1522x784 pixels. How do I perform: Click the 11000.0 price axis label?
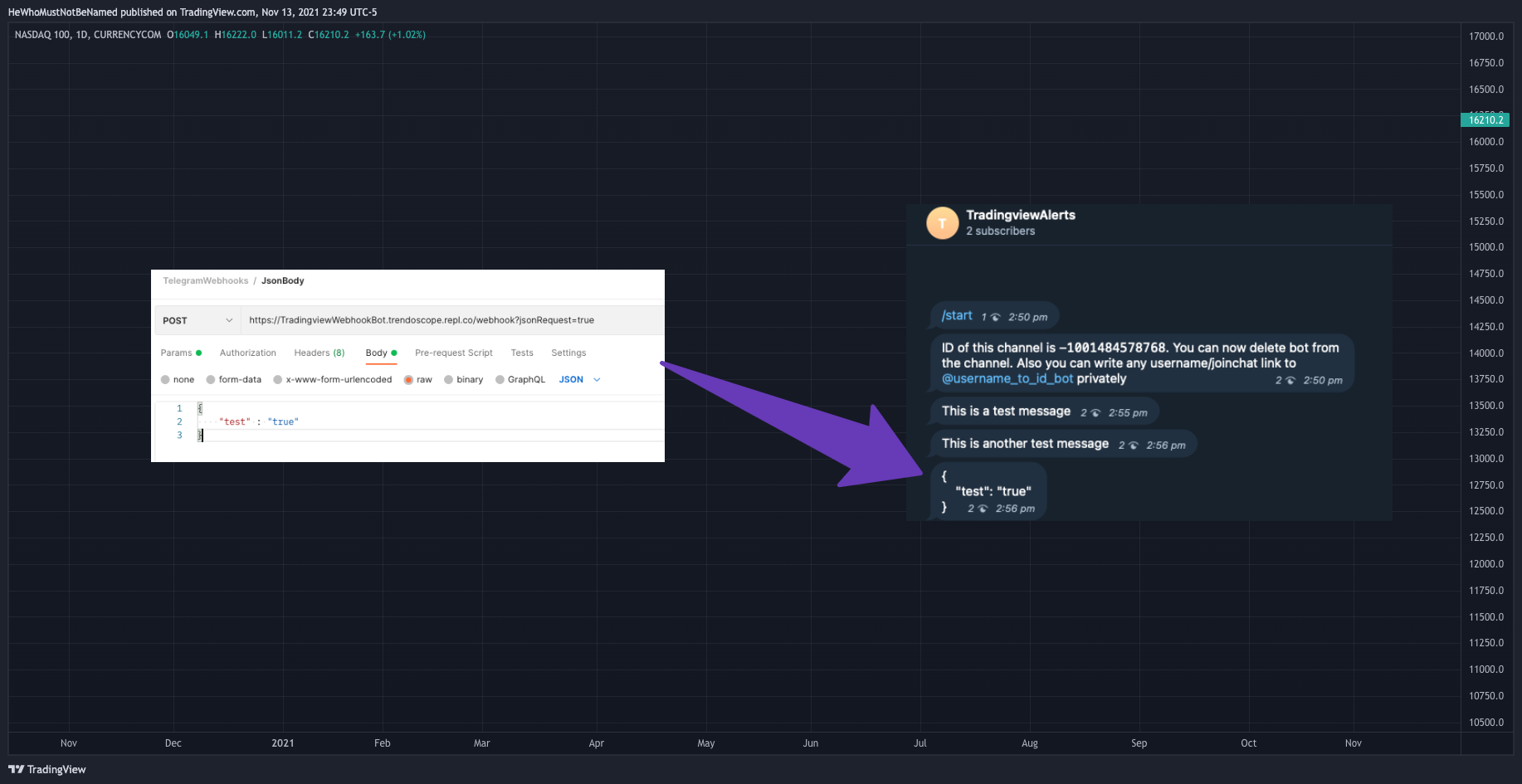point(1486,670)
